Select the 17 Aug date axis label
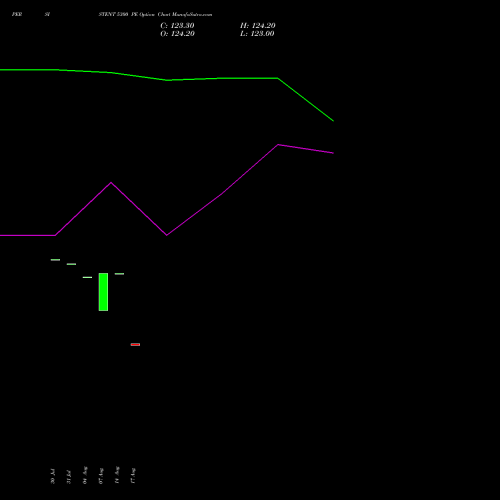Image resolution: width=500 pixels, height=500 pixels. coord(133,476)
